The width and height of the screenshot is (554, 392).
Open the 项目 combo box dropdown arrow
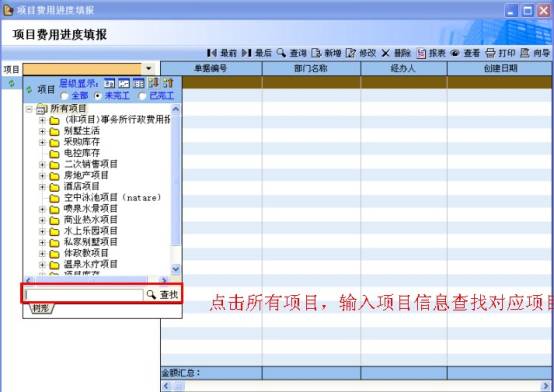click(x=149, y=69)
